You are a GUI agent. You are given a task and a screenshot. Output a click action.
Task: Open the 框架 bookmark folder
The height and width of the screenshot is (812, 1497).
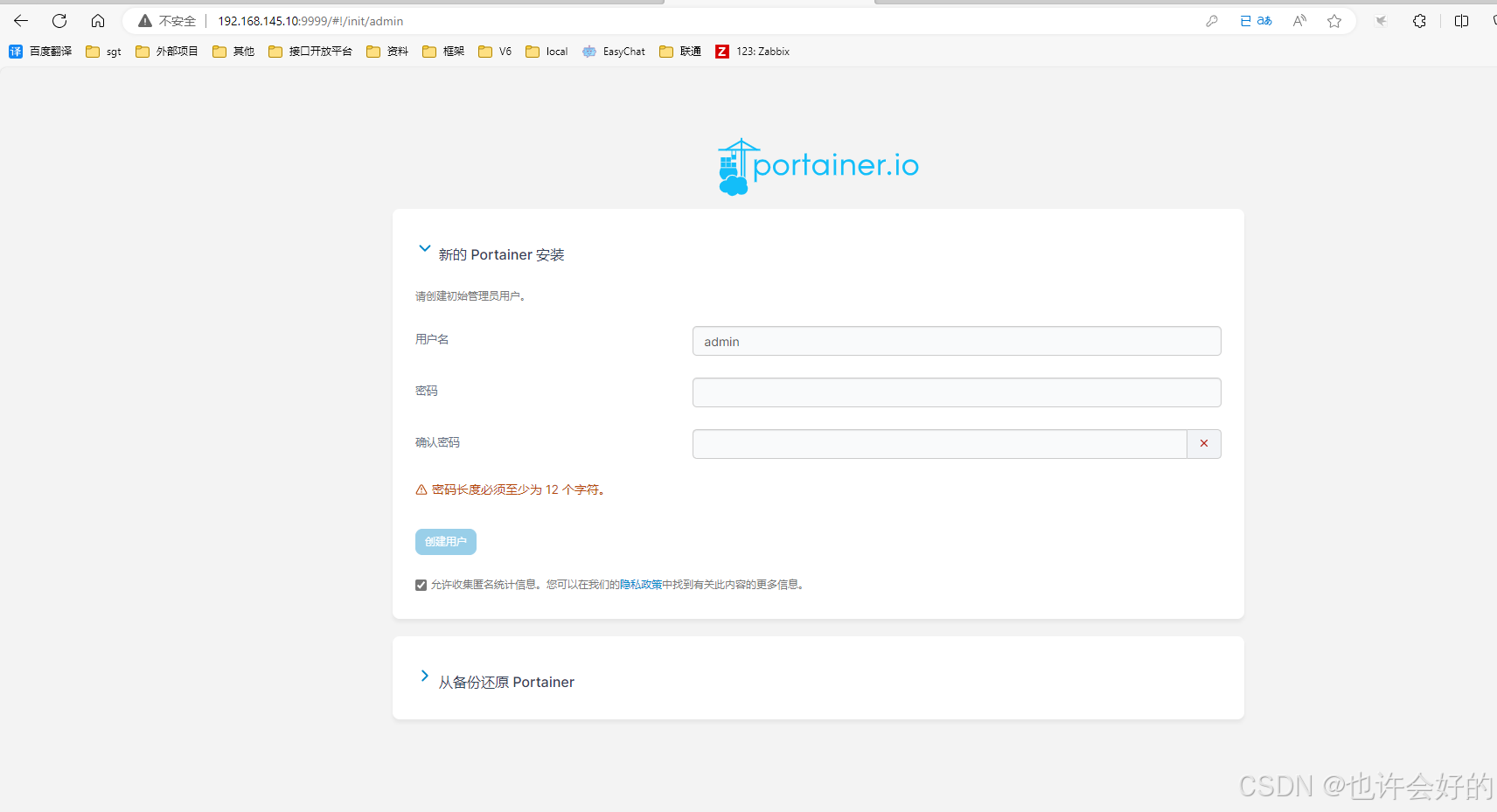pyautogui.click(x=443, y=52)
